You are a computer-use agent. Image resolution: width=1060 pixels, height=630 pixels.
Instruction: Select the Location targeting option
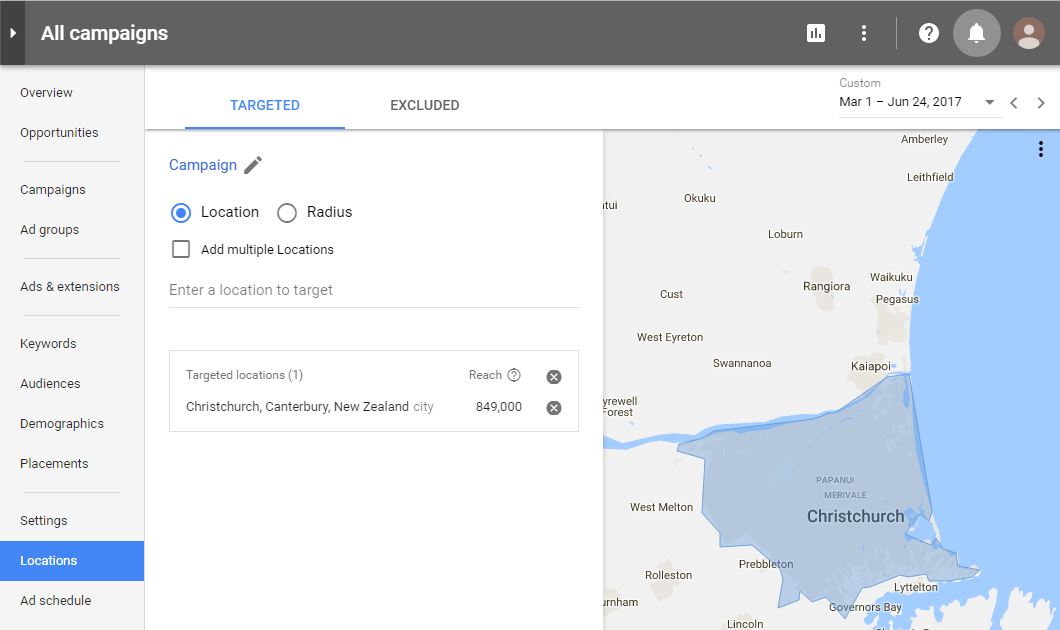pyautogui.click(x=181, y=212)
